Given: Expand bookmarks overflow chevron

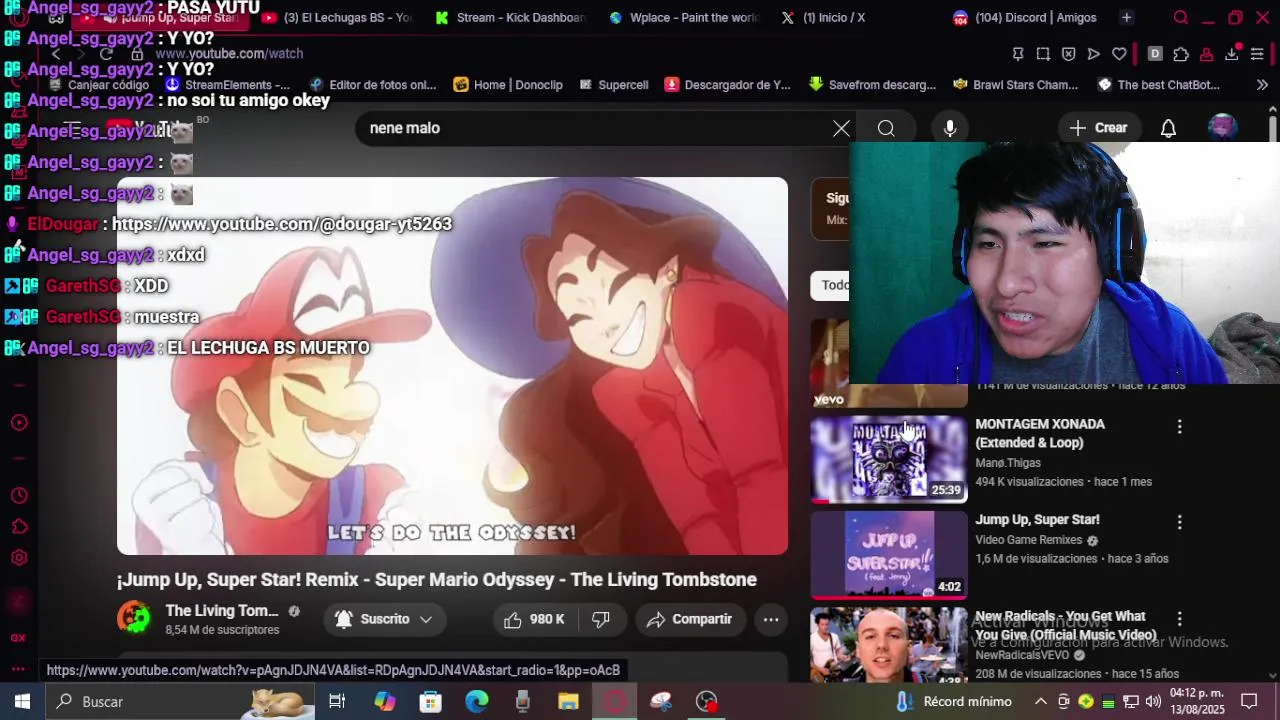Looking at the screenshot, I should pyautogui.click(x=1262, y=85).
